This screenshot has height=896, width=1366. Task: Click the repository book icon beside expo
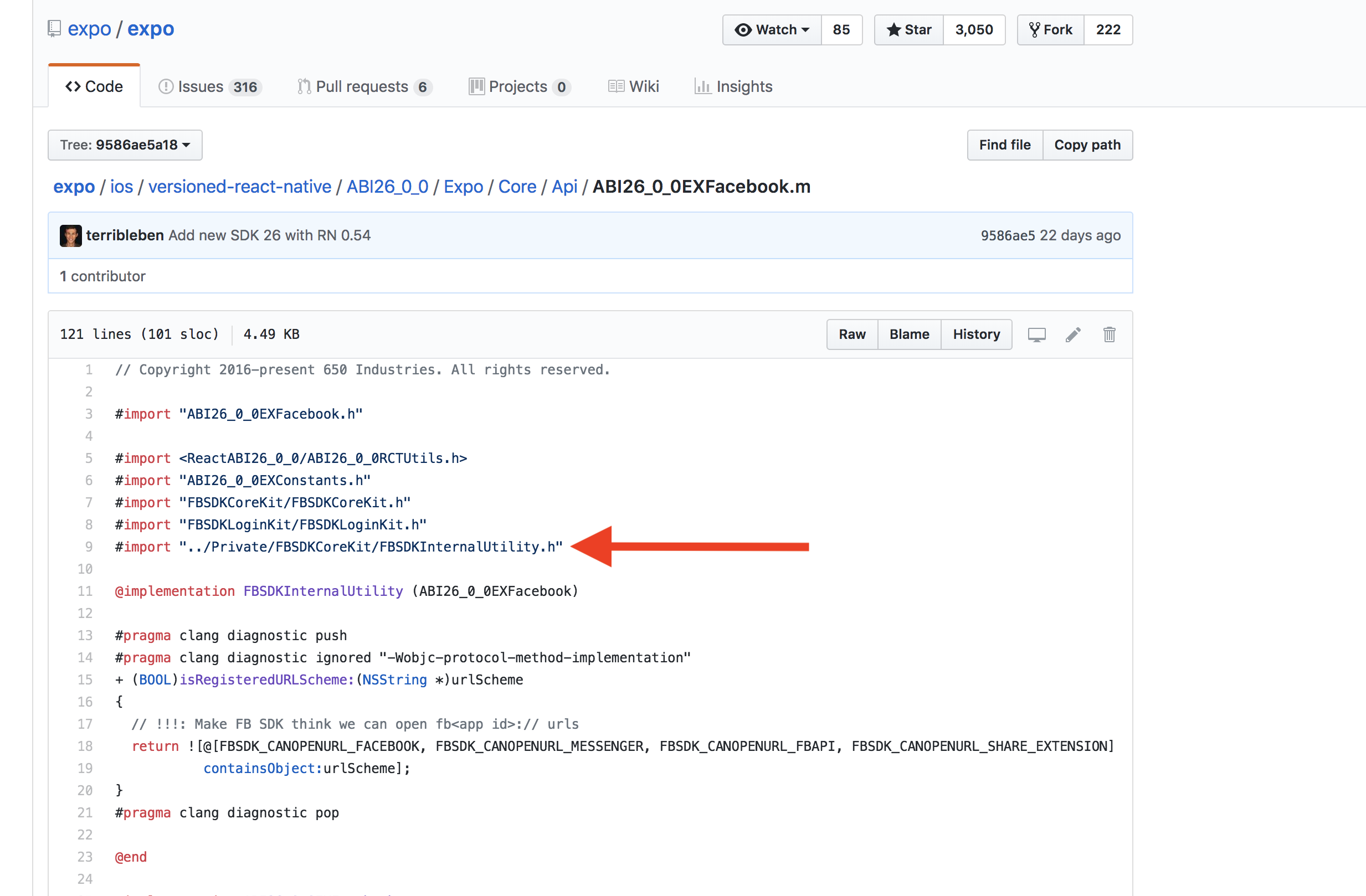[54, 29]
